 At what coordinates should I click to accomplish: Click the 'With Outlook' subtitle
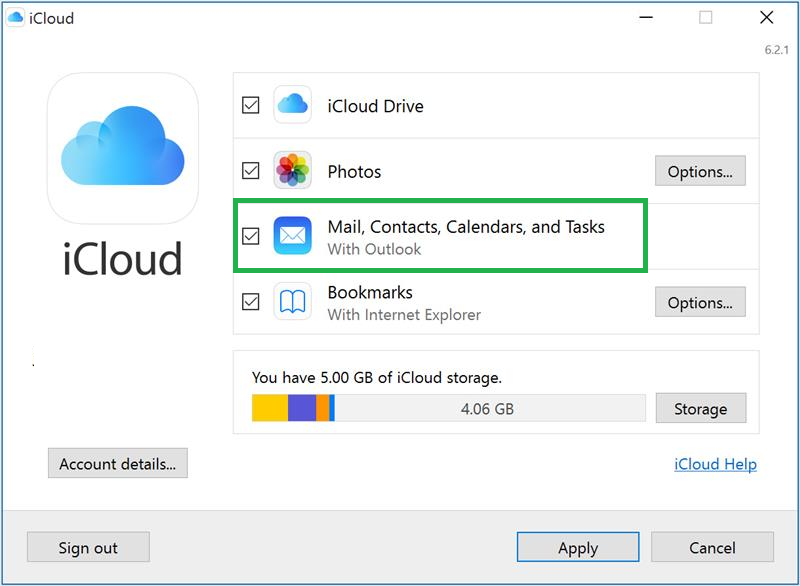(x=374, y=249)
